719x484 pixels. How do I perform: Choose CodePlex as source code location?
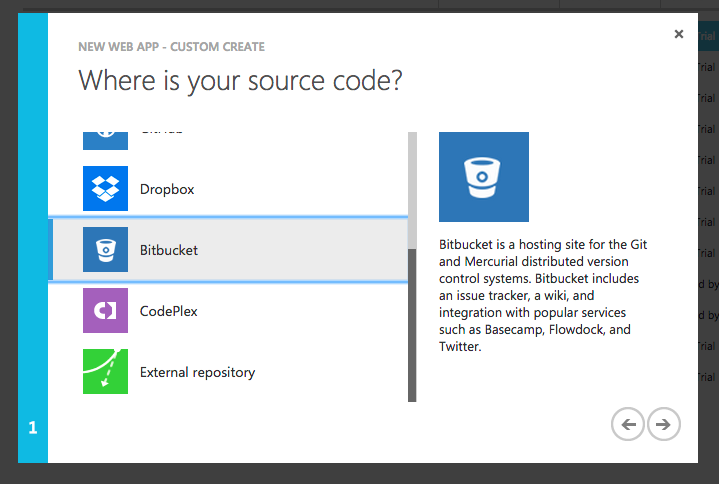[169, 311]
